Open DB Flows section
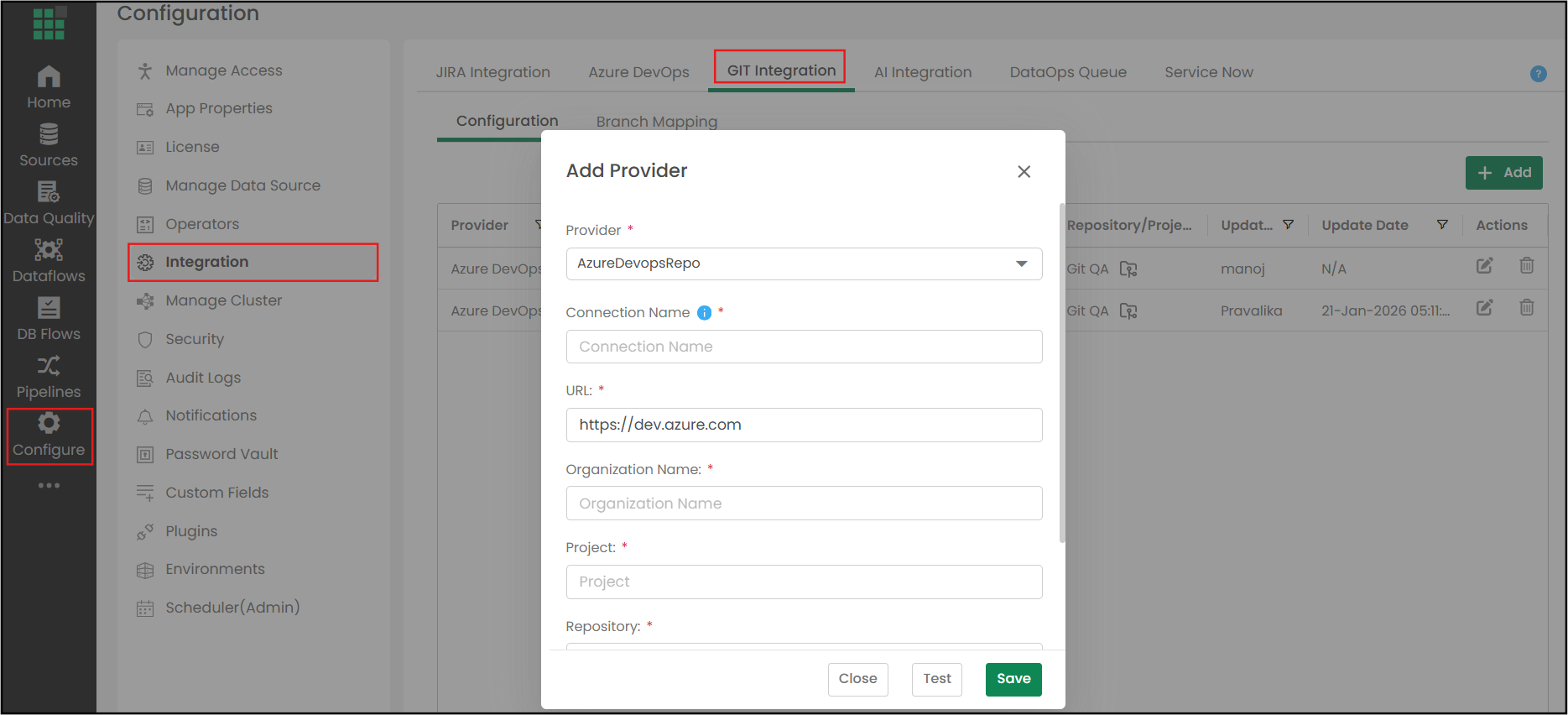The width and height of the screenshot is (1568, 715). 49,319
